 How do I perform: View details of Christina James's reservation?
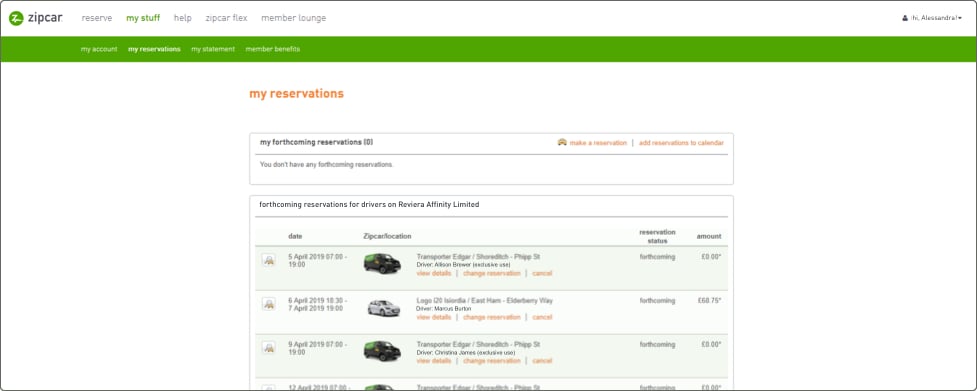(434, 360)
